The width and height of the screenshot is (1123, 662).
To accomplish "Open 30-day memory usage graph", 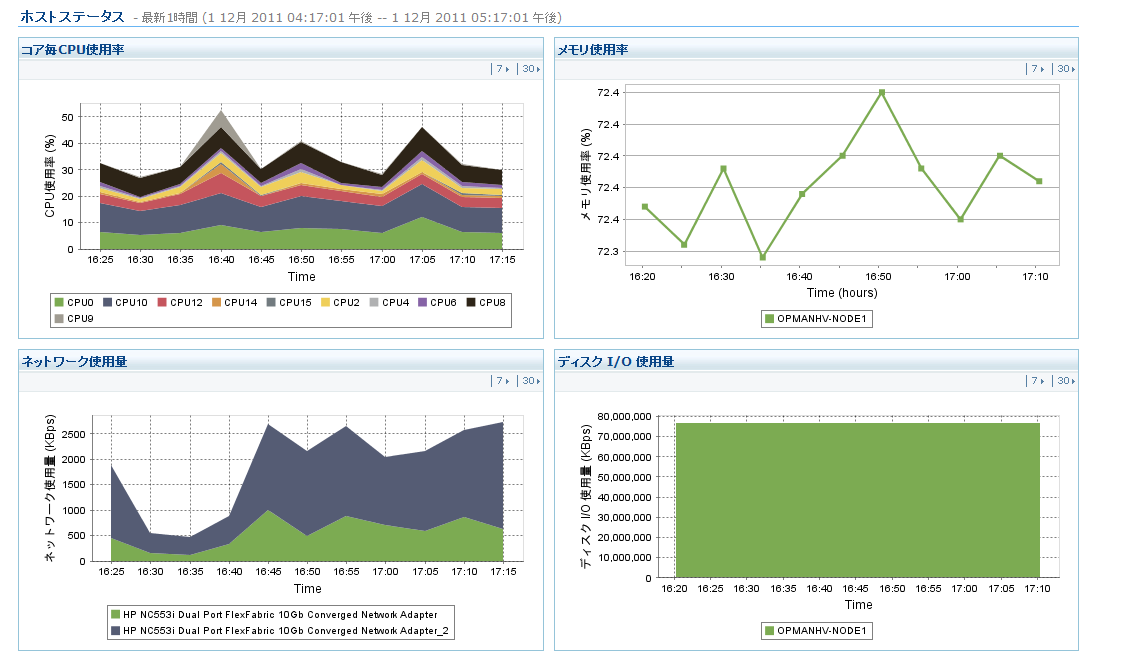I will click(x=1066, y=69).
